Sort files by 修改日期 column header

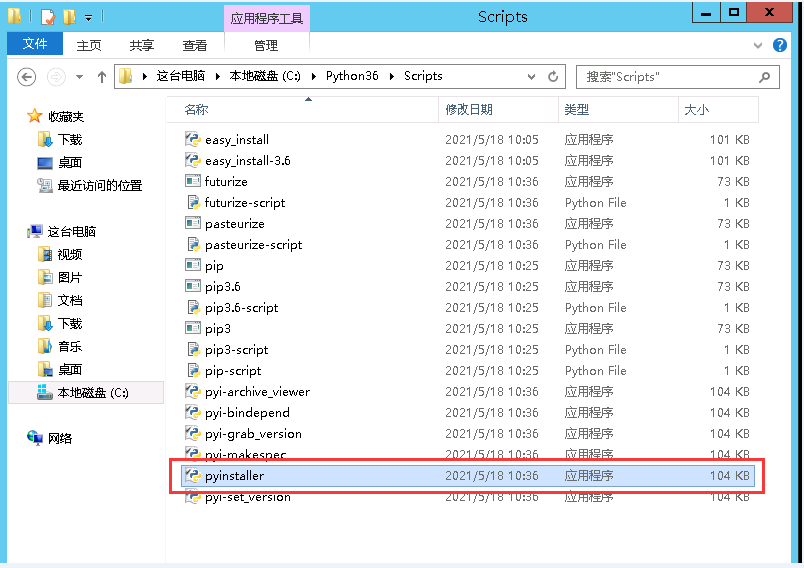click(x=469, y=110)
